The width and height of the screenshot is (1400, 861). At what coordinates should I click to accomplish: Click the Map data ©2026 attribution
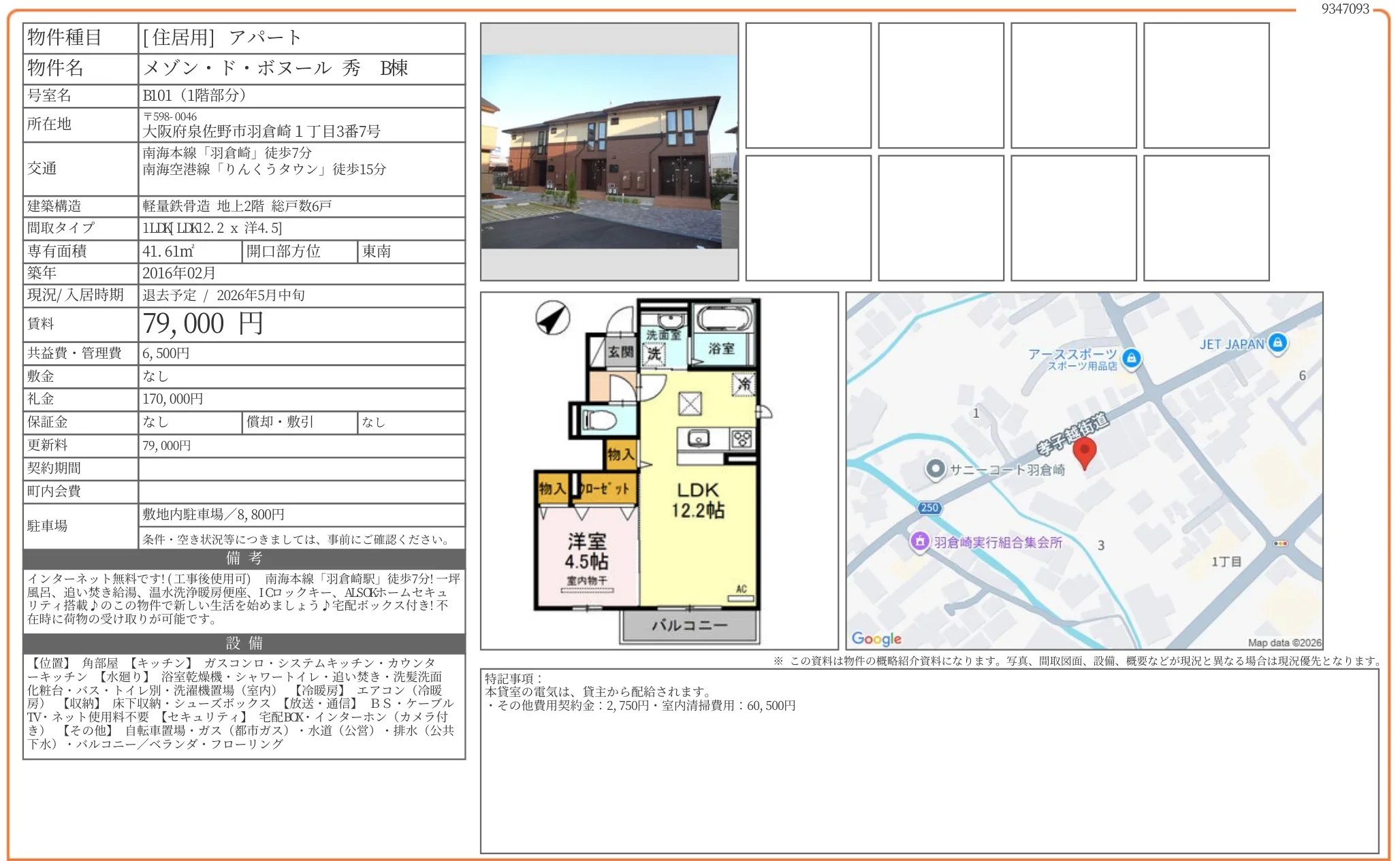[x=1284, y=643]
